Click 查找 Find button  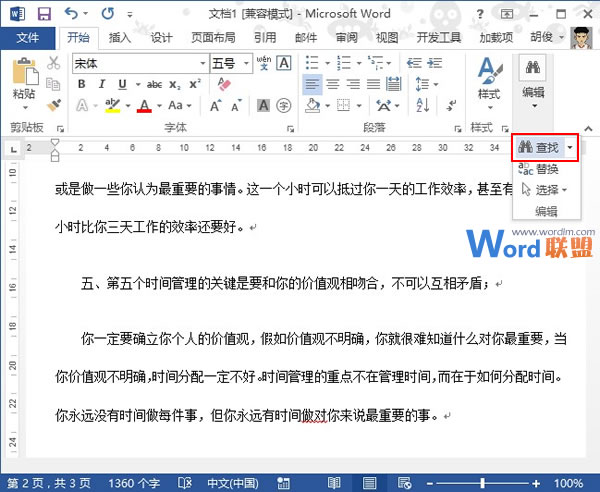[540, 147]
